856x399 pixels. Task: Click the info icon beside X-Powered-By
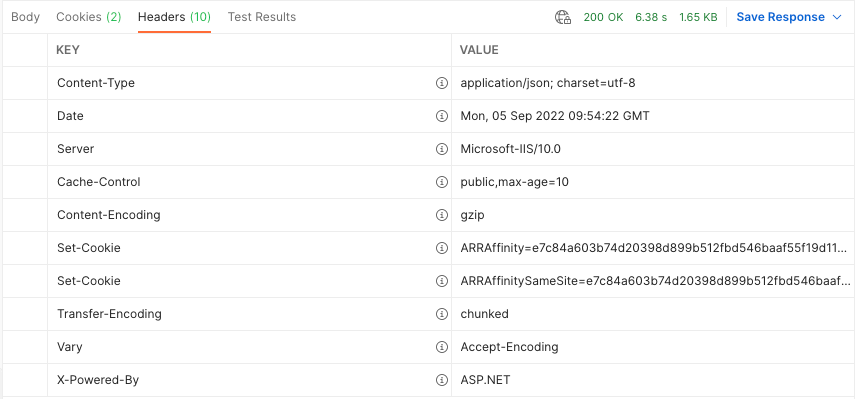point(442,380)
